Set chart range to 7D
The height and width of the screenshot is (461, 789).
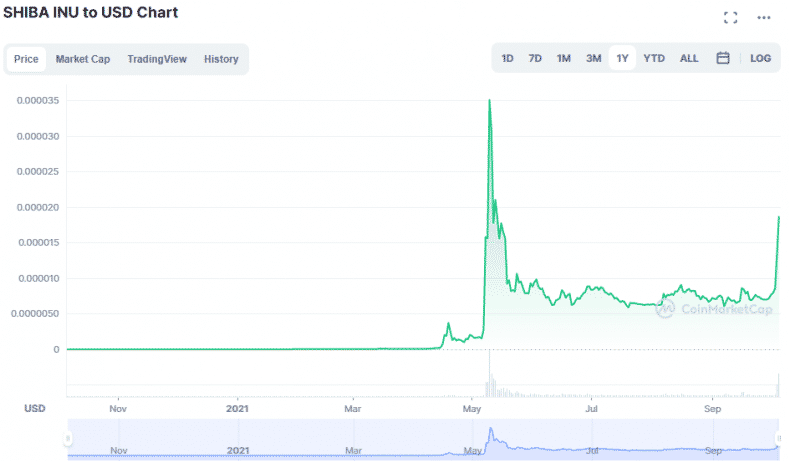[x=535, y=58]
